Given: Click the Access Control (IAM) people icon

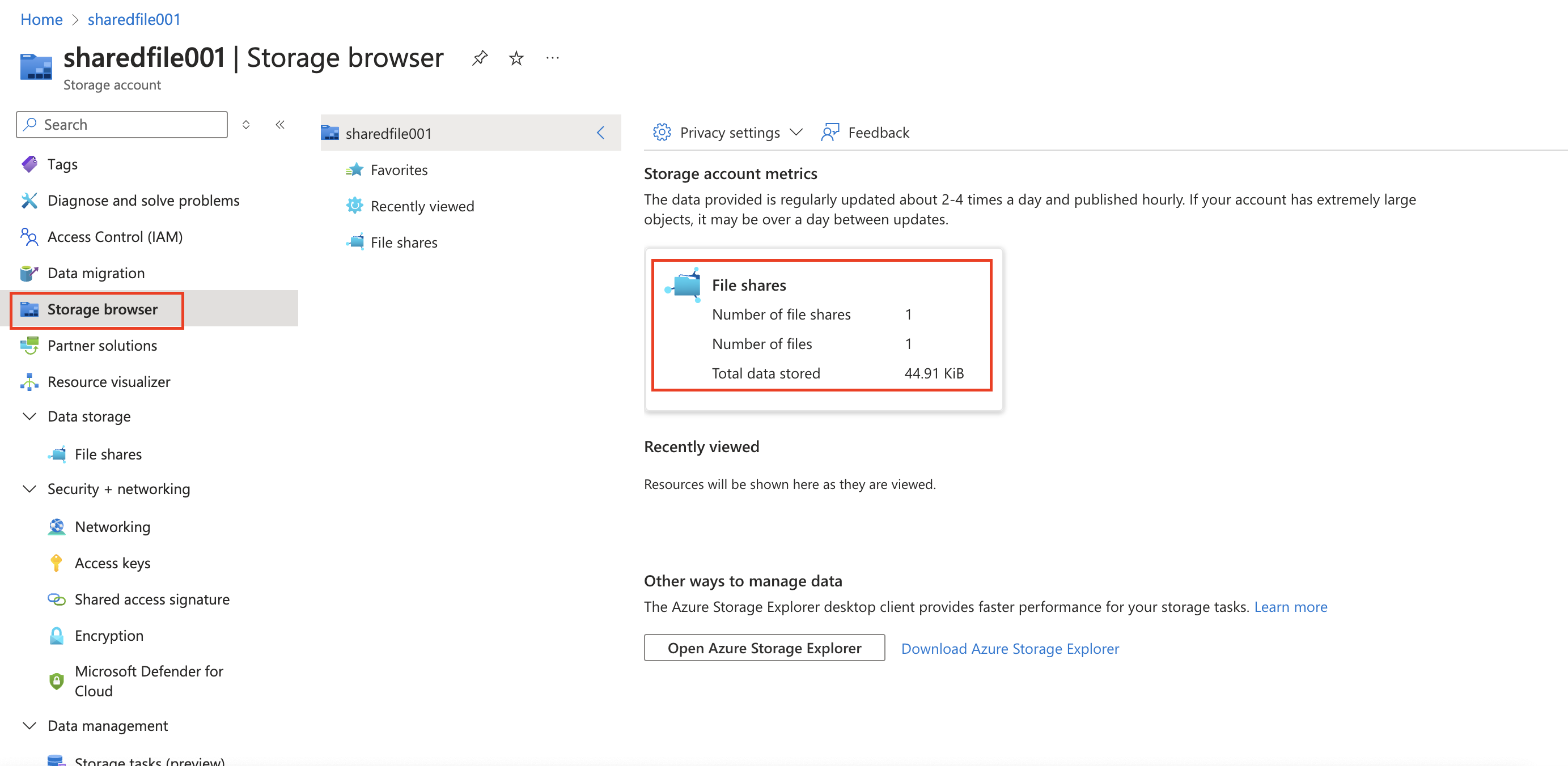Looking at the screenshot, I should 29,237.
